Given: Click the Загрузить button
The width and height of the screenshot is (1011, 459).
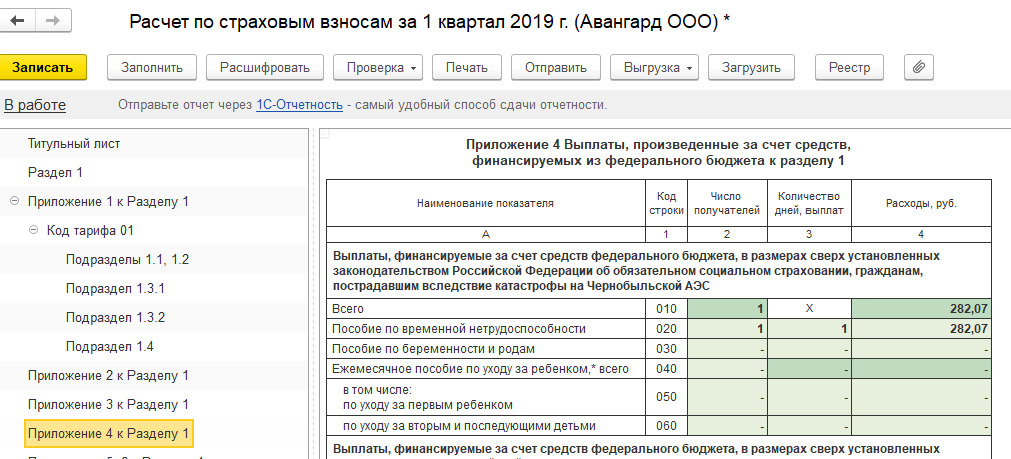Looking at the screenshot, I should [x=751, y=68].
